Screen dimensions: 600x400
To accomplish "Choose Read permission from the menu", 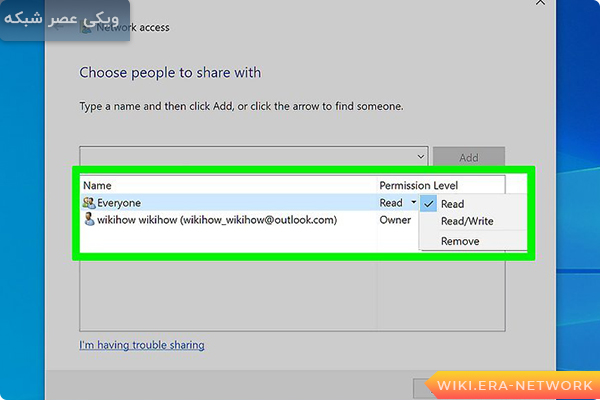I will point(453,204).
